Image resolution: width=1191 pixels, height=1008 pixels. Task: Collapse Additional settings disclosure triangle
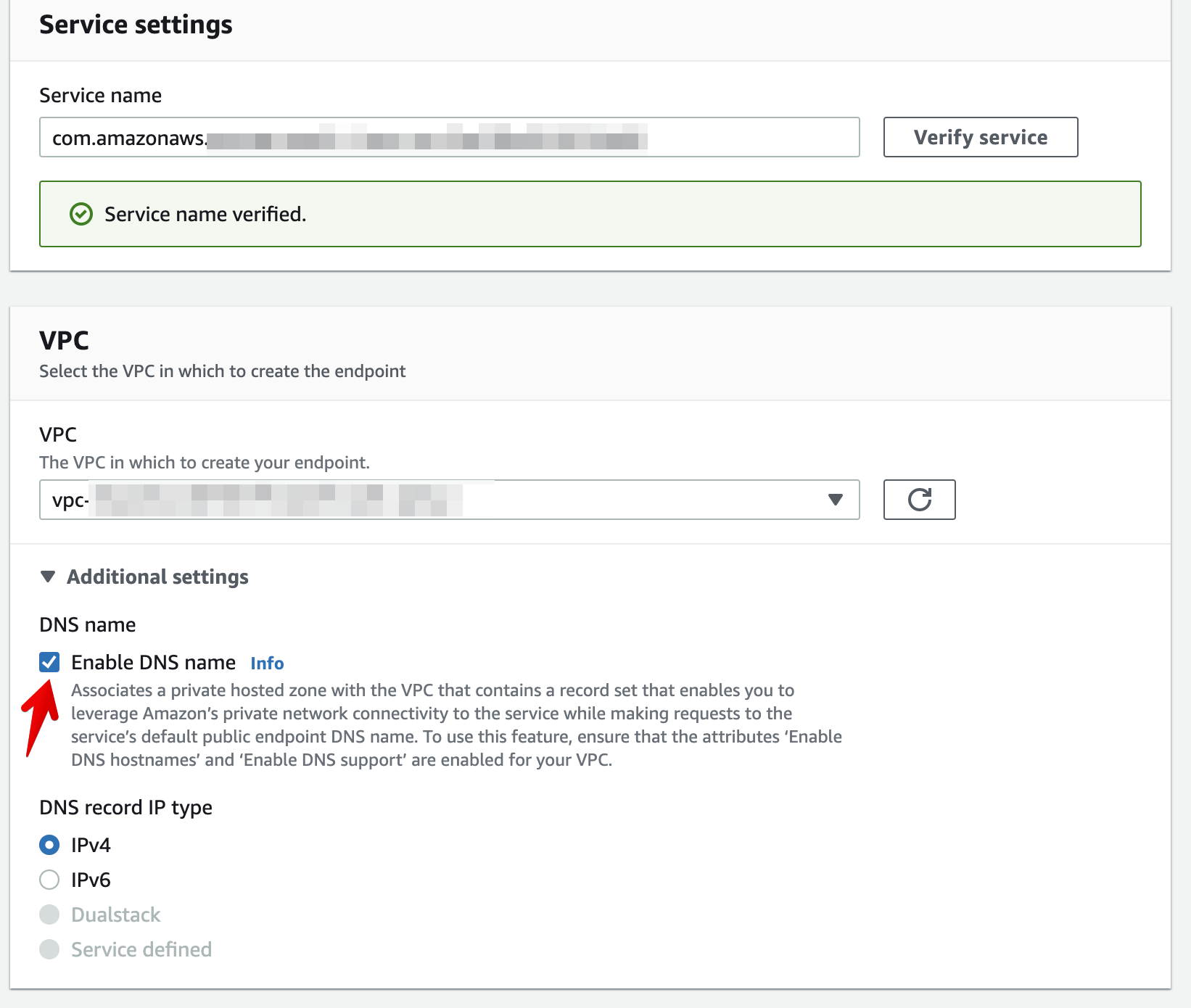[48, 577]
